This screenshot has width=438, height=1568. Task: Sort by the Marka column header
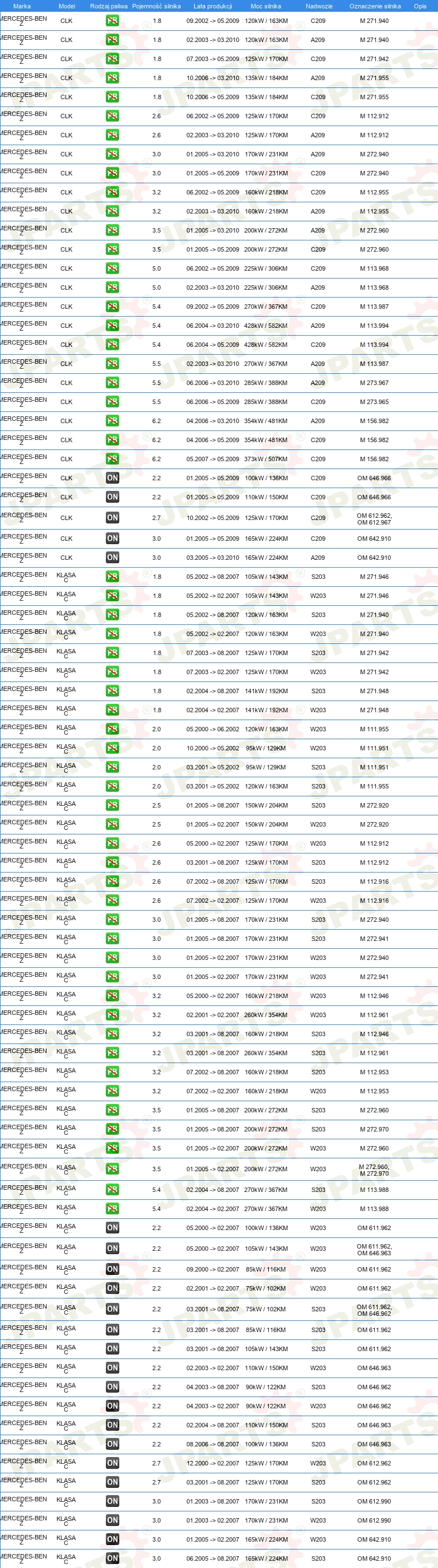(22, 6)
